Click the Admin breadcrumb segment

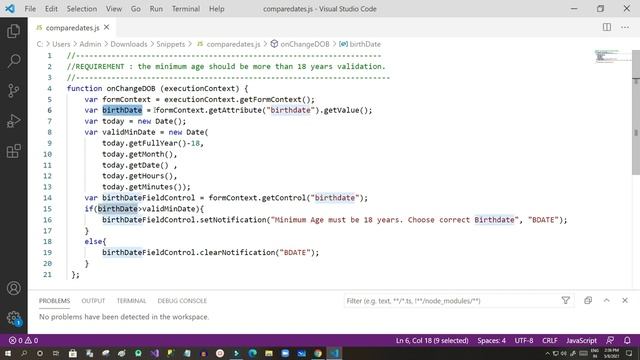90,44
